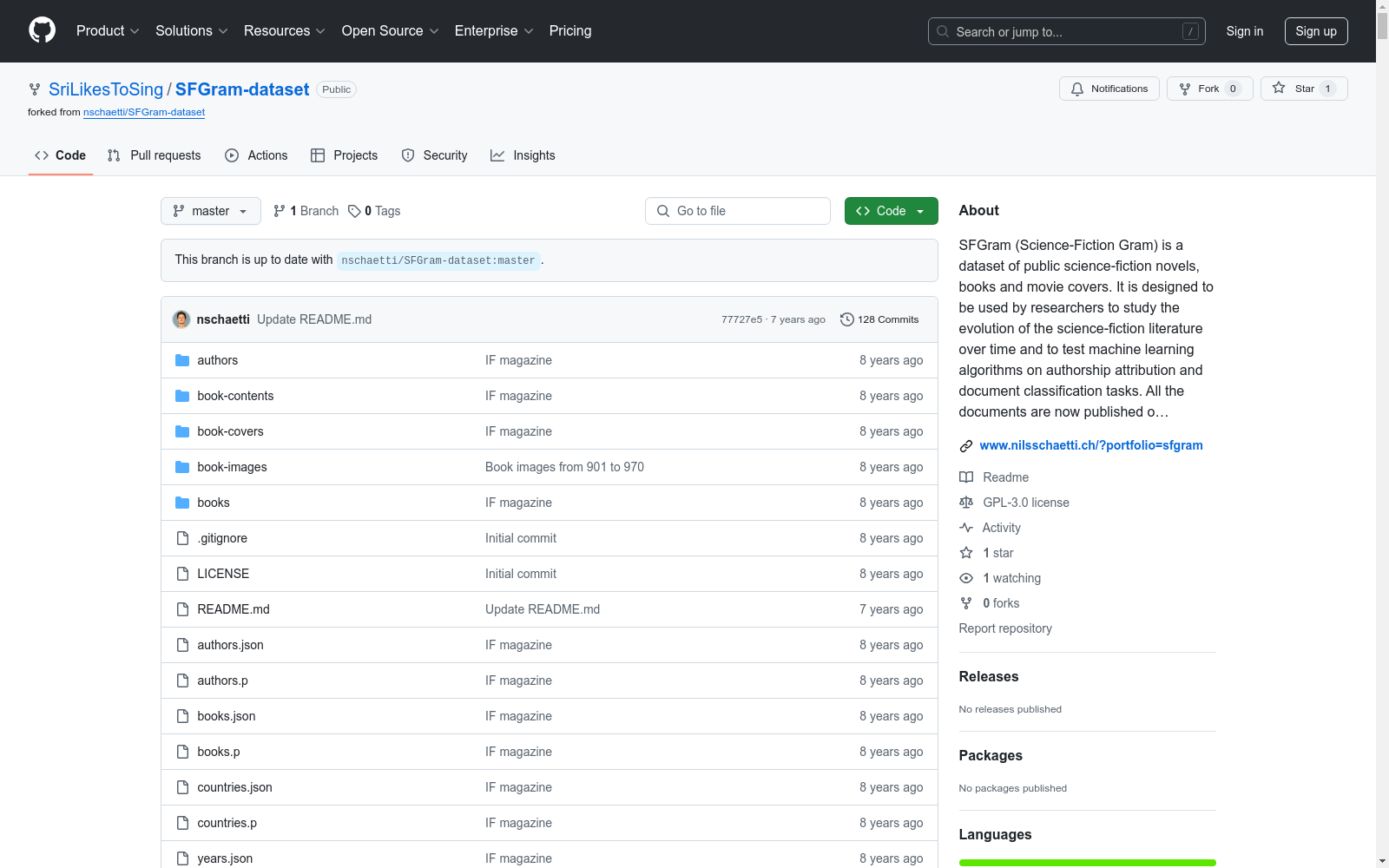The height and width of the screenshot is (868, 1389).
Task: Click the search magnifier icon in header
Action: click(943, 31)
